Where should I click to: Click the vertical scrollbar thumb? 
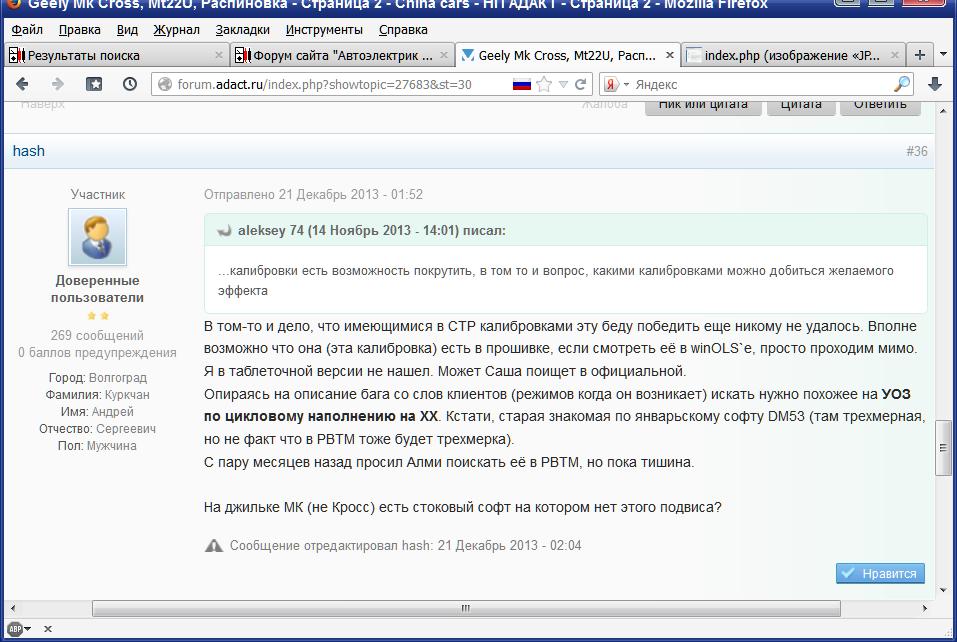[x=943, y=447]
